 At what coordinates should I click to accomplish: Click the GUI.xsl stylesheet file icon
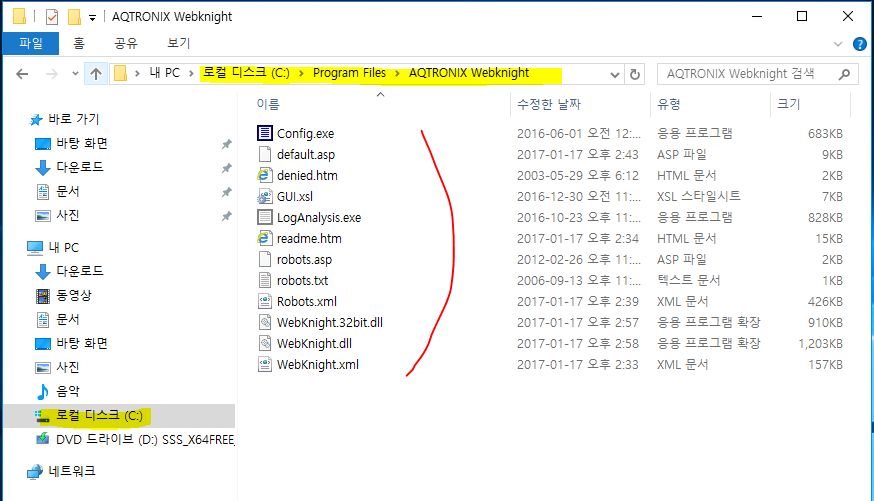coord(265,196)
